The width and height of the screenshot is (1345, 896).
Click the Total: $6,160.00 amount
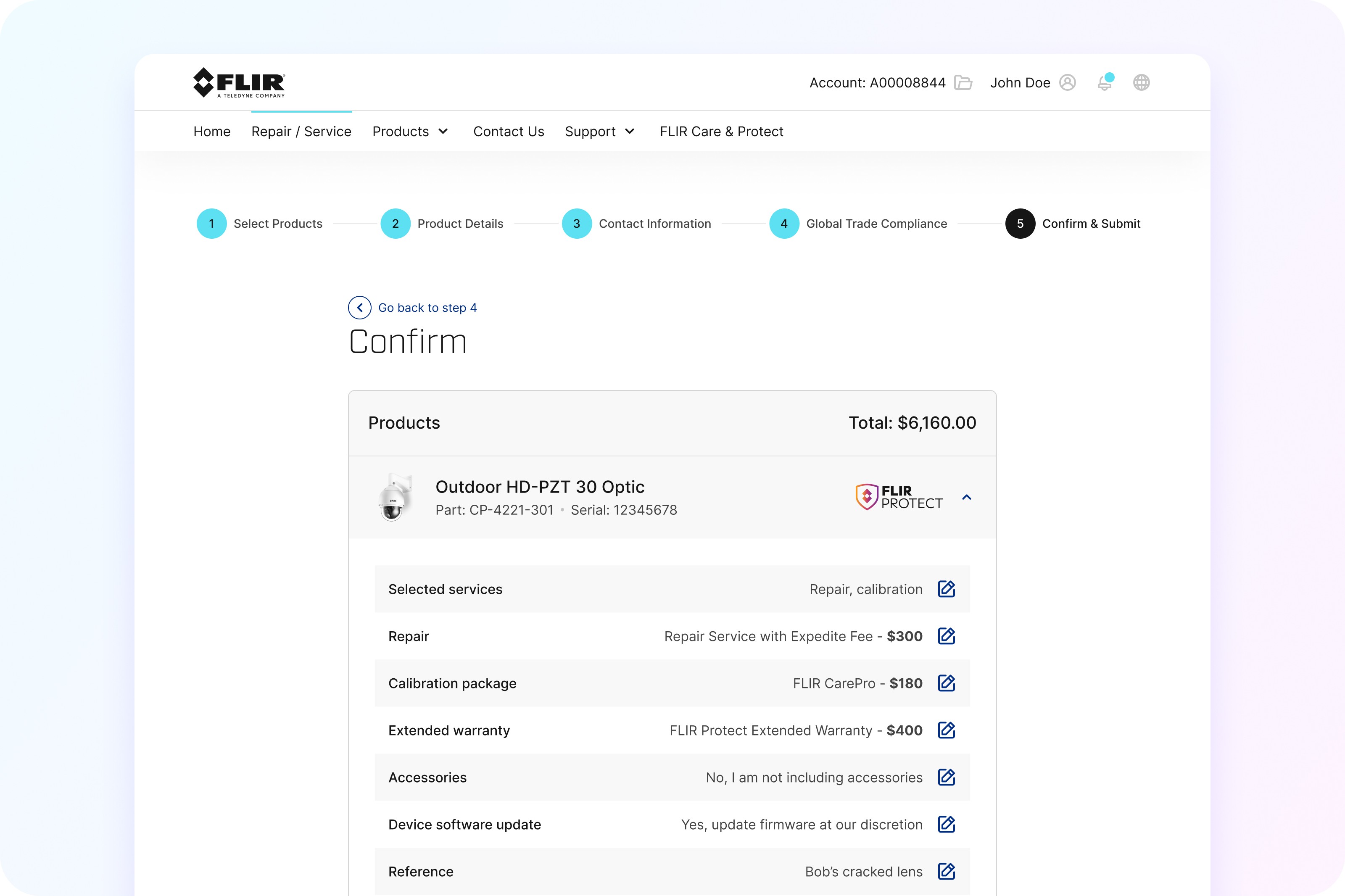(x=912, y=423)
